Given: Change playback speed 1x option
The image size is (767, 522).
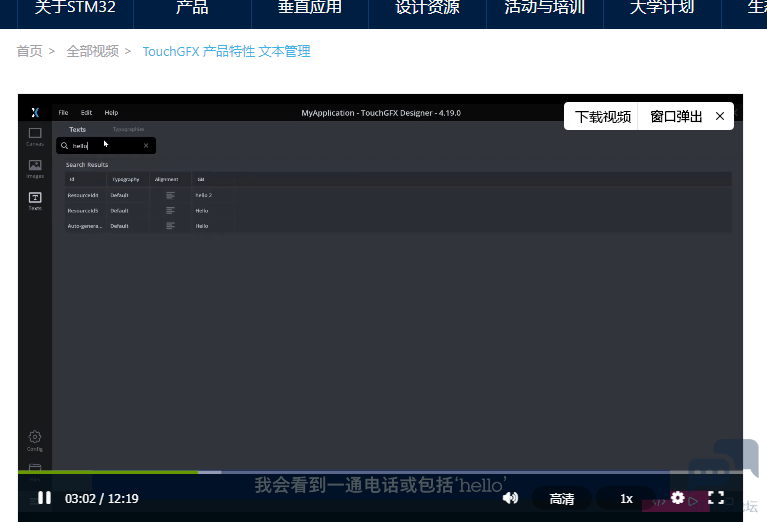Looking at the screenshot, I should tap(627, 499).
